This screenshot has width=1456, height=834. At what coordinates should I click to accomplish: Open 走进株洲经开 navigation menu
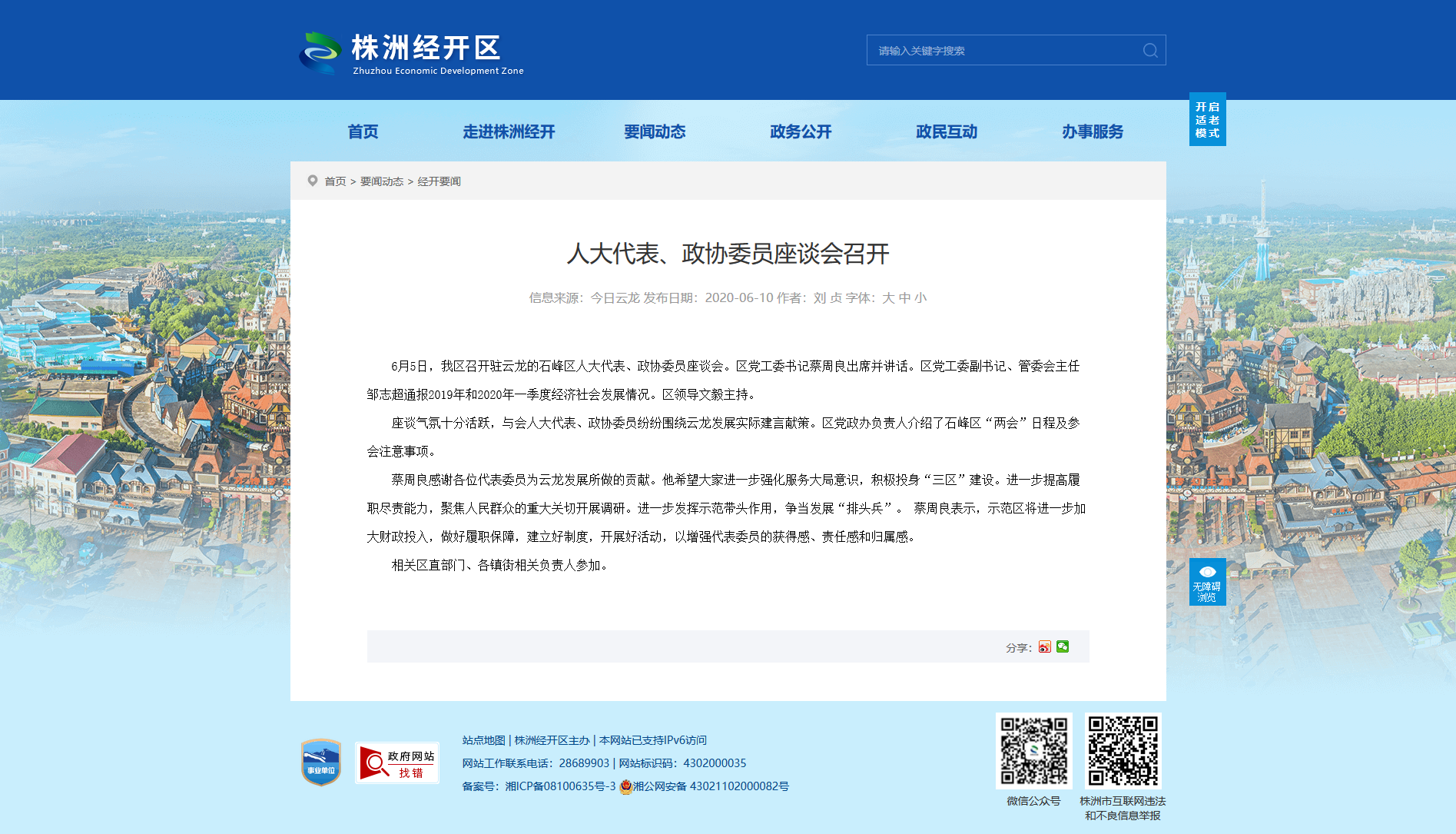[x=509, y=131]
